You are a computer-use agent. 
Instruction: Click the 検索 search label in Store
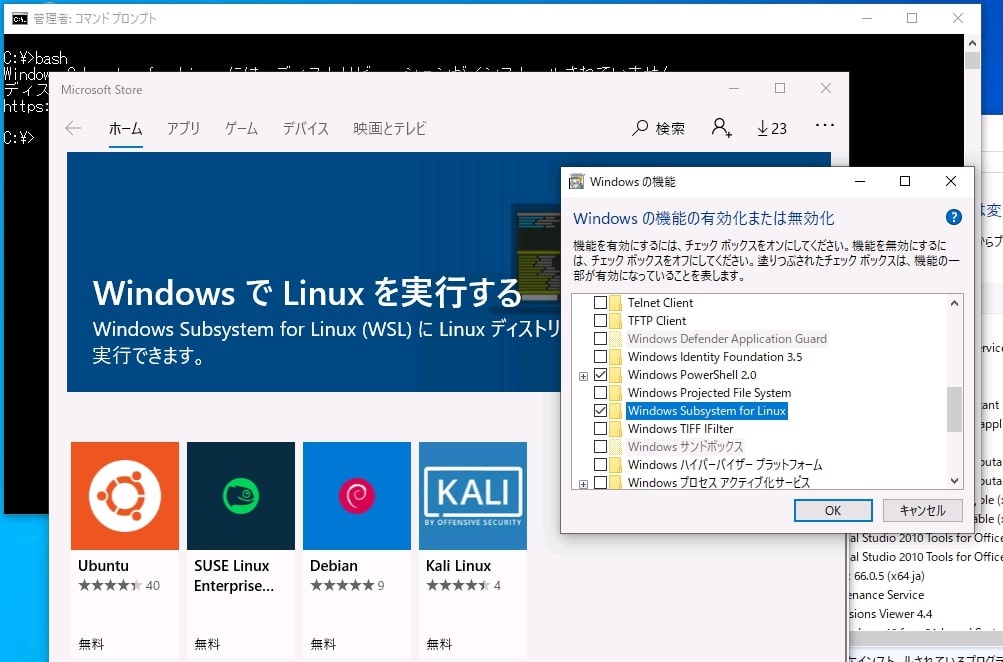[x=670, y=129]
